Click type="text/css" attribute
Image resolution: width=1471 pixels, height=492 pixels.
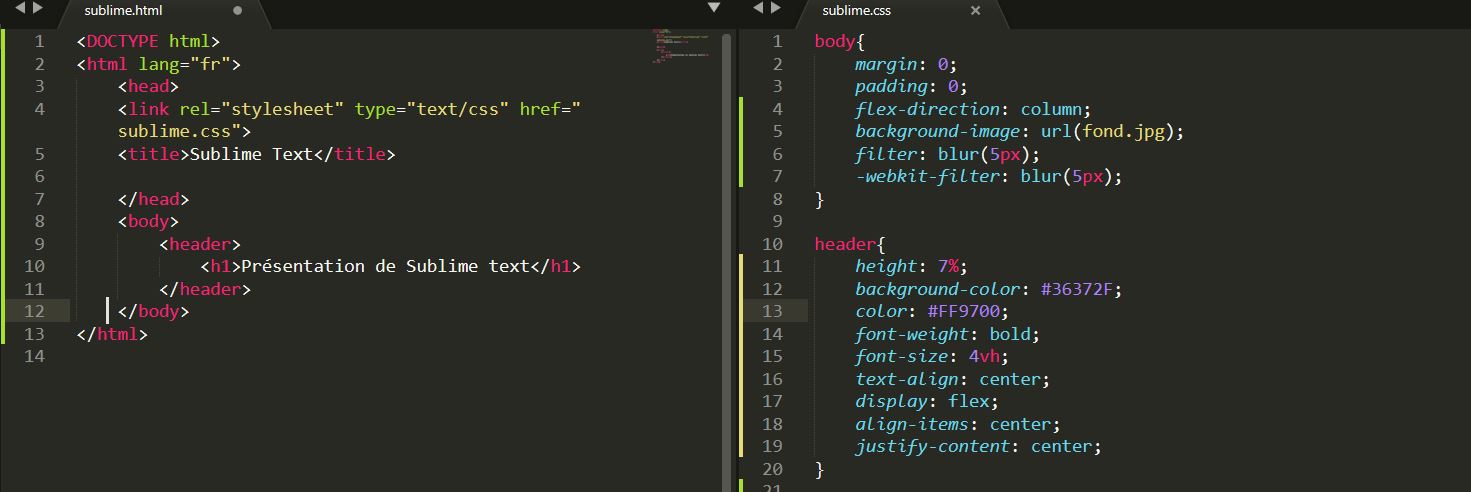[x=431, y=109]
